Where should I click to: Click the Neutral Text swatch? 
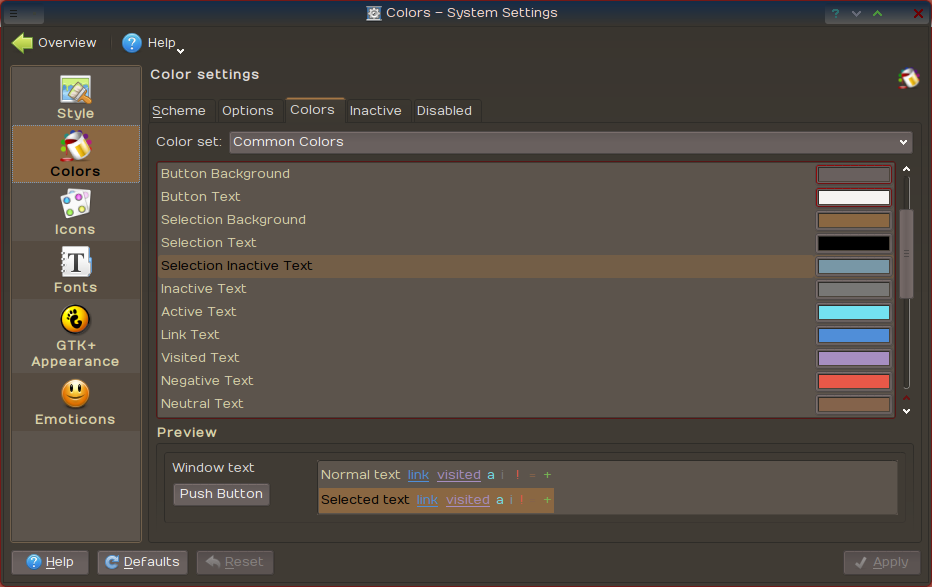point(854,405)
